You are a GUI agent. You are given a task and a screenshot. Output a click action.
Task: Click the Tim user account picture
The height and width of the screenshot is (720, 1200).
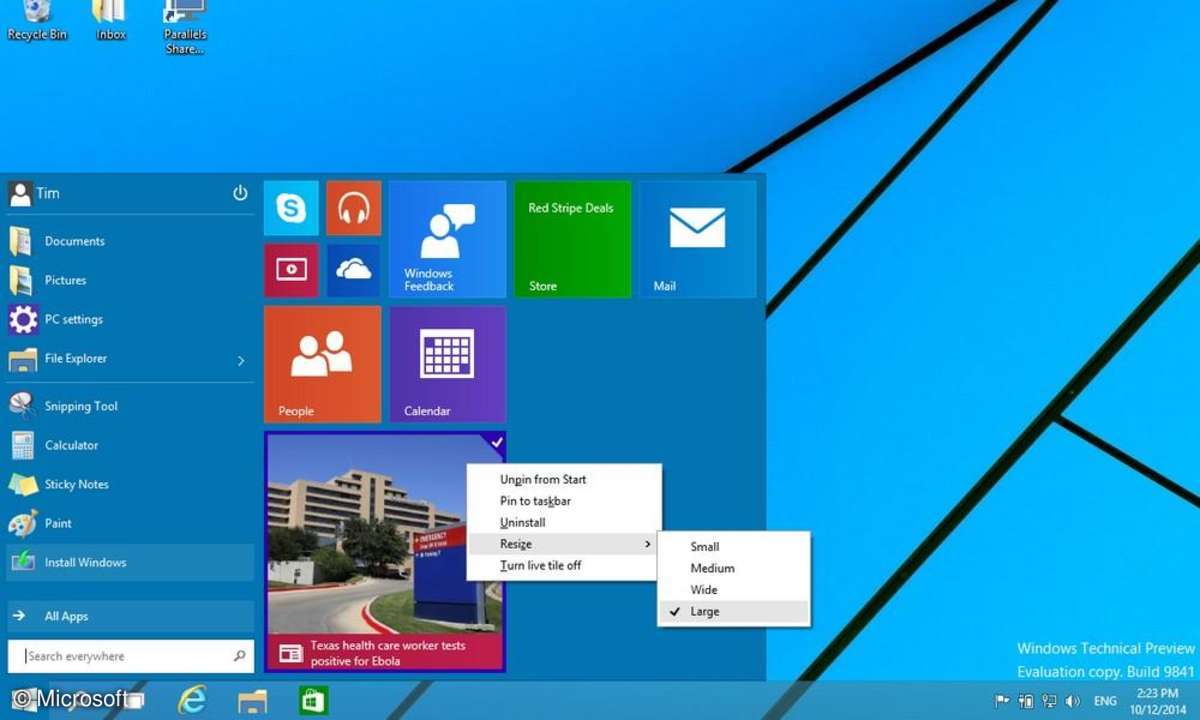pos(20,194)
